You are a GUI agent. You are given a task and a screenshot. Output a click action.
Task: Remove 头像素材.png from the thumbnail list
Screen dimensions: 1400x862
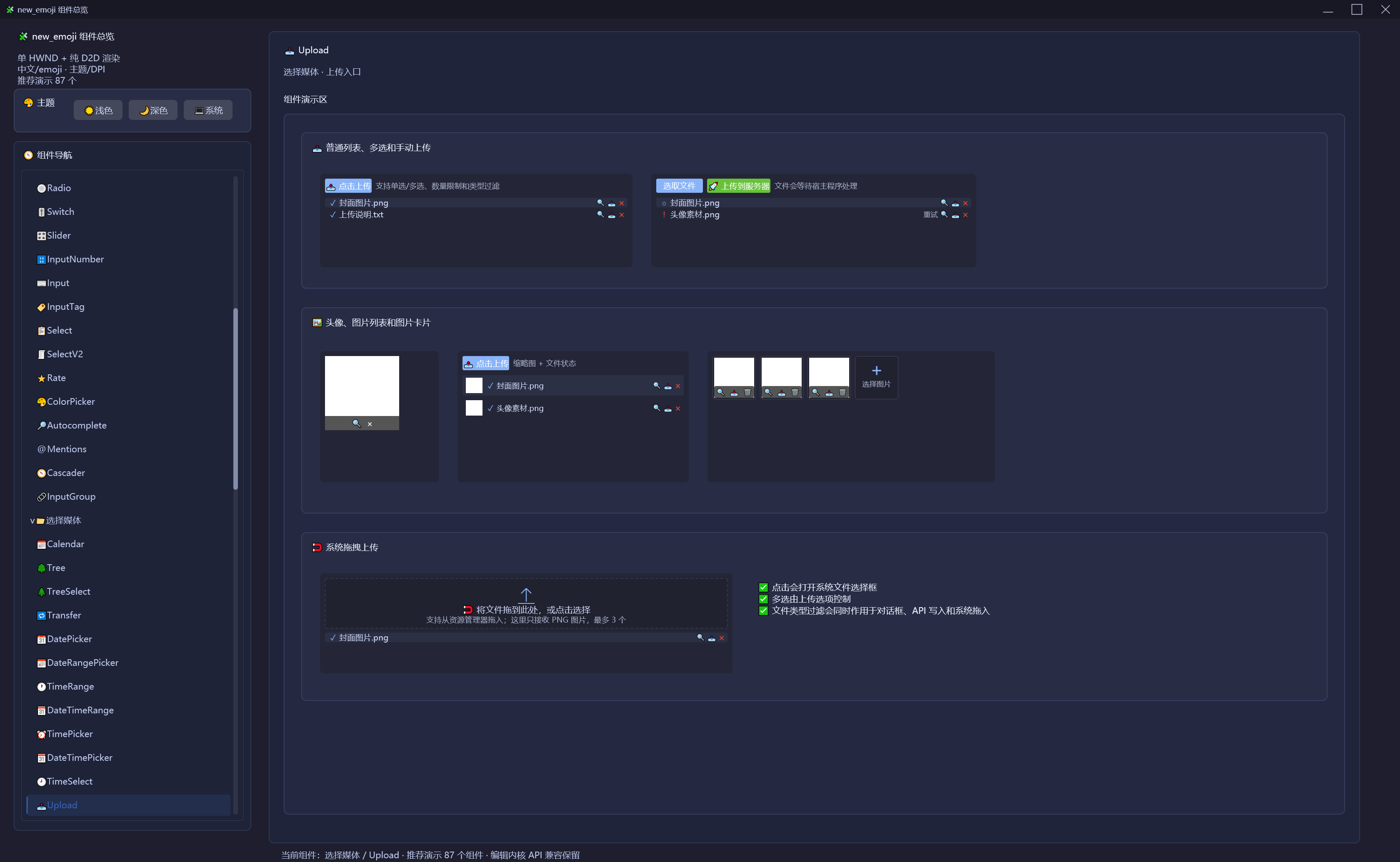click(x=678, y=408)
